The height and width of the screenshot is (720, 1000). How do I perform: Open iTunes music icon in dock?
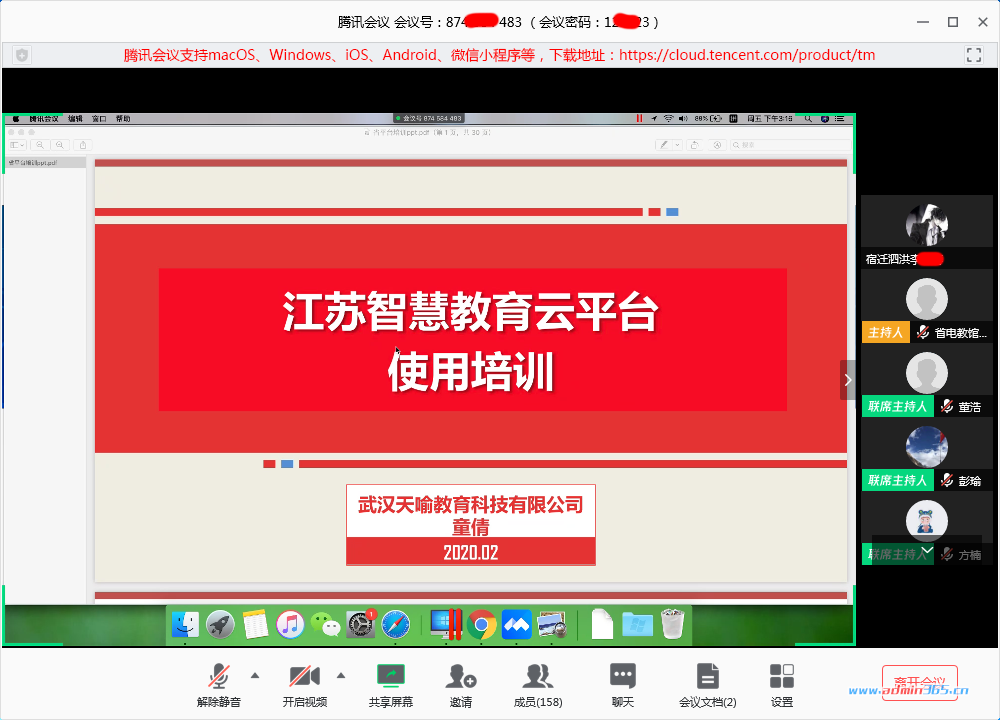290,624
